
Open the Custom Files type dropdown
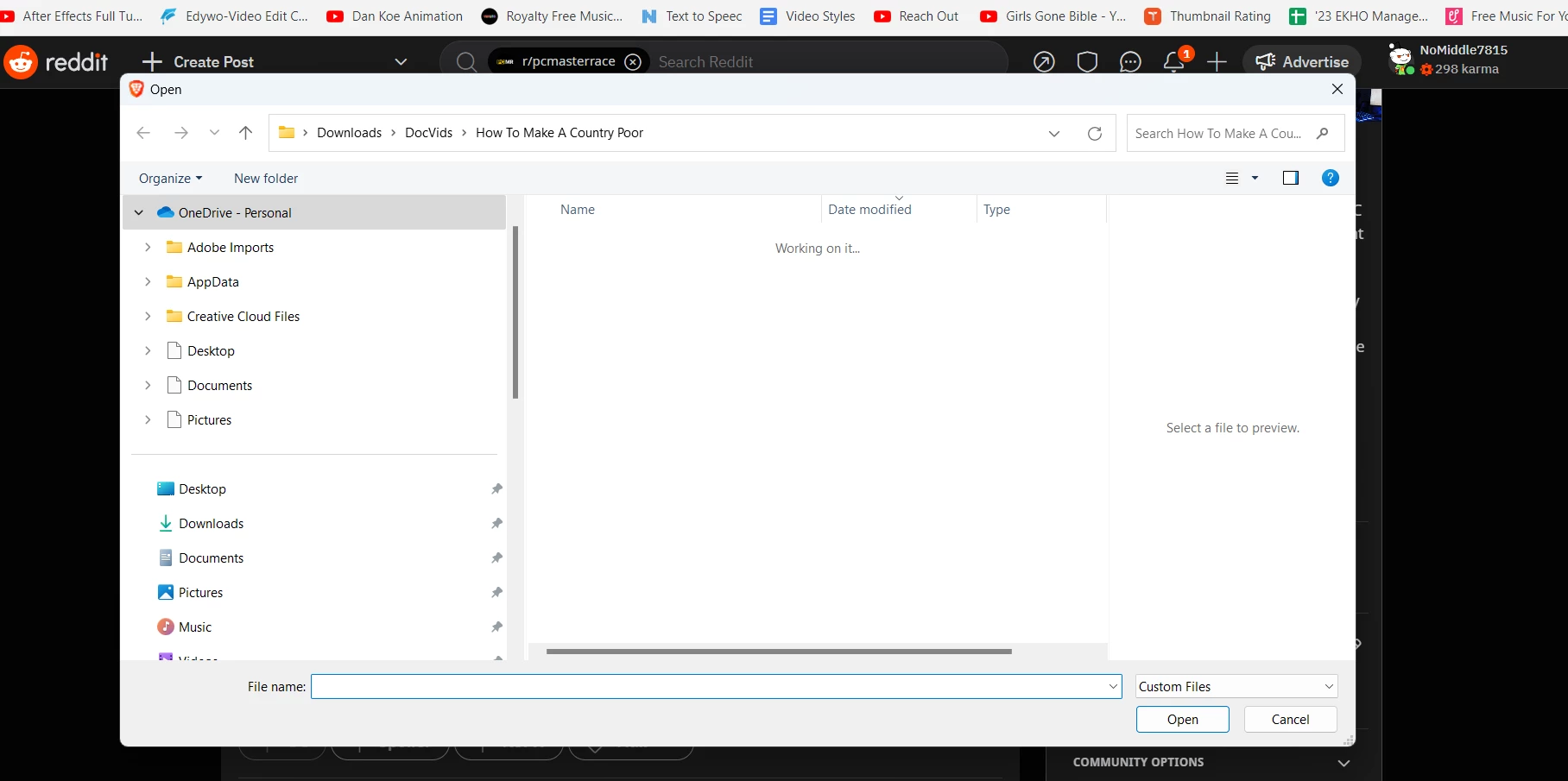coord(1236,687)
